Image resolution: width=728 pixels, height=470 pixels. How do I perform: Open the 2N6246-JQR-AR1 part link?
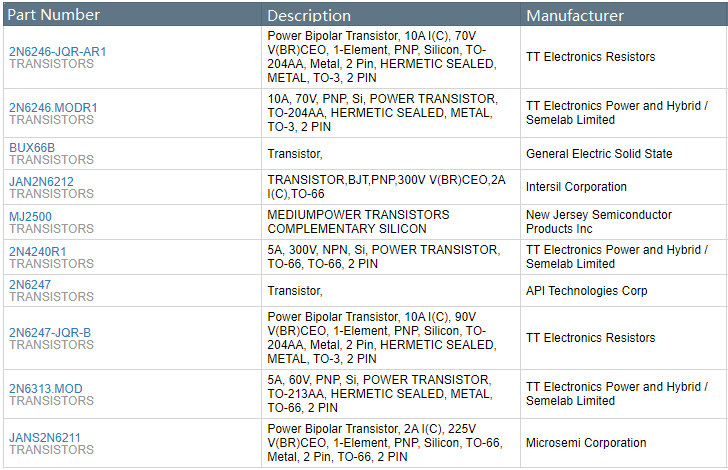(57, 51)
